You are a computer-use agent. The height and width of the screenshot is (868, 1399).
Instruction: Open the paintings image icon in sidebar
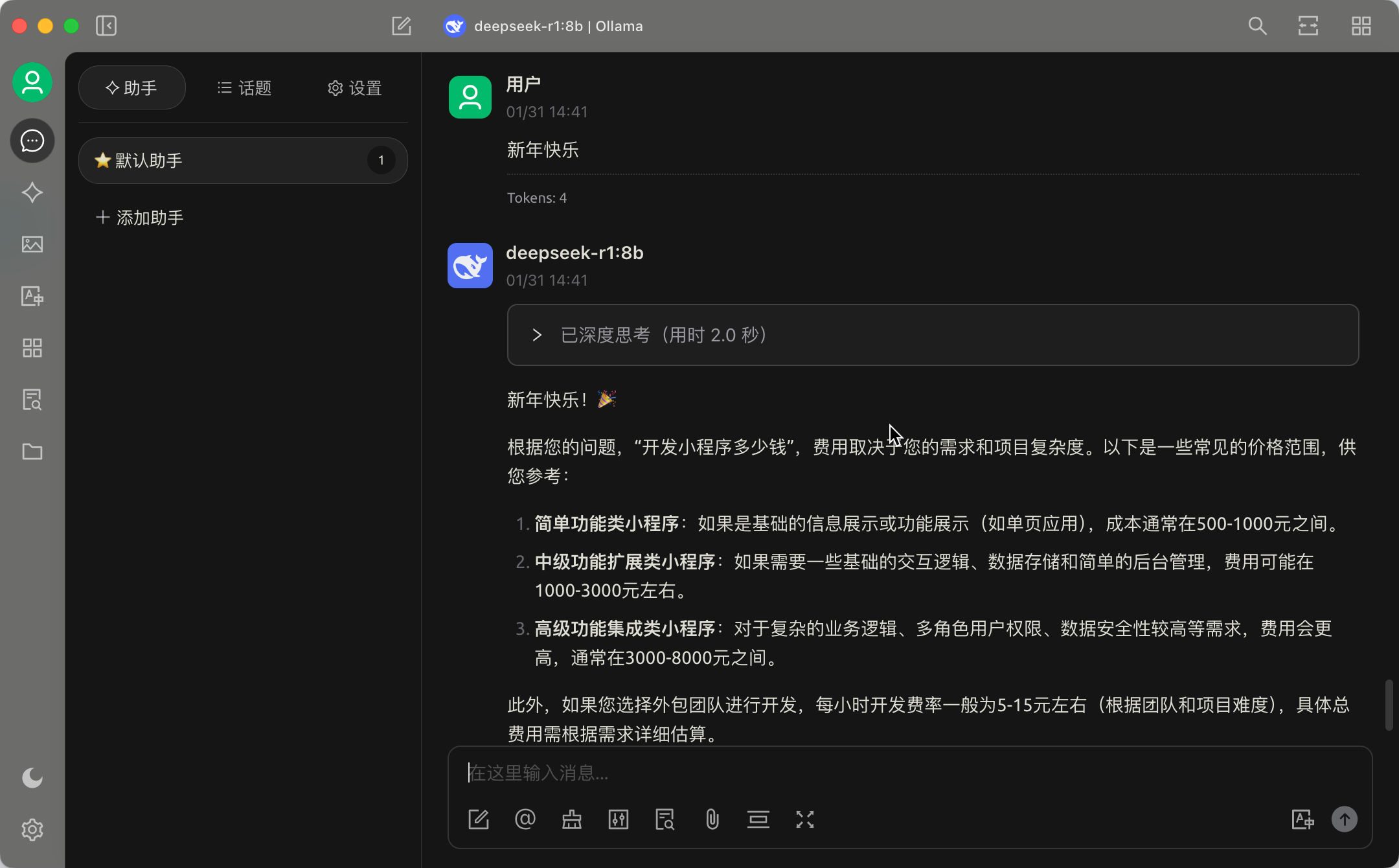[x=32, y=244]
